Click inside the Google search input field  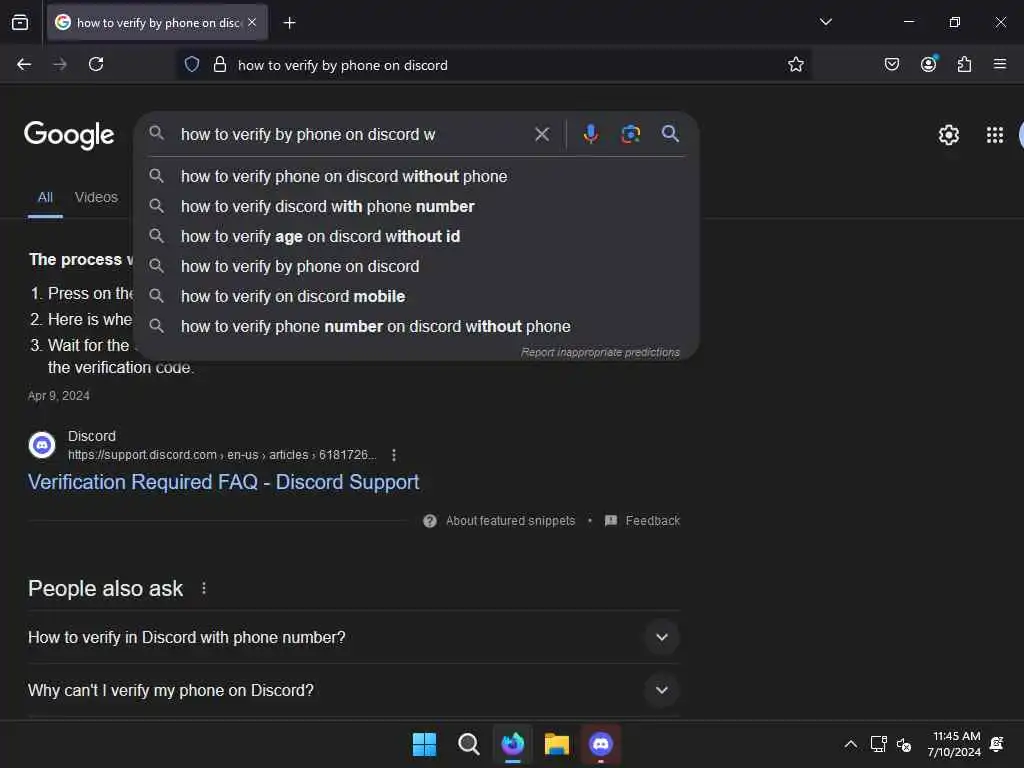click(x=353, y=135)
